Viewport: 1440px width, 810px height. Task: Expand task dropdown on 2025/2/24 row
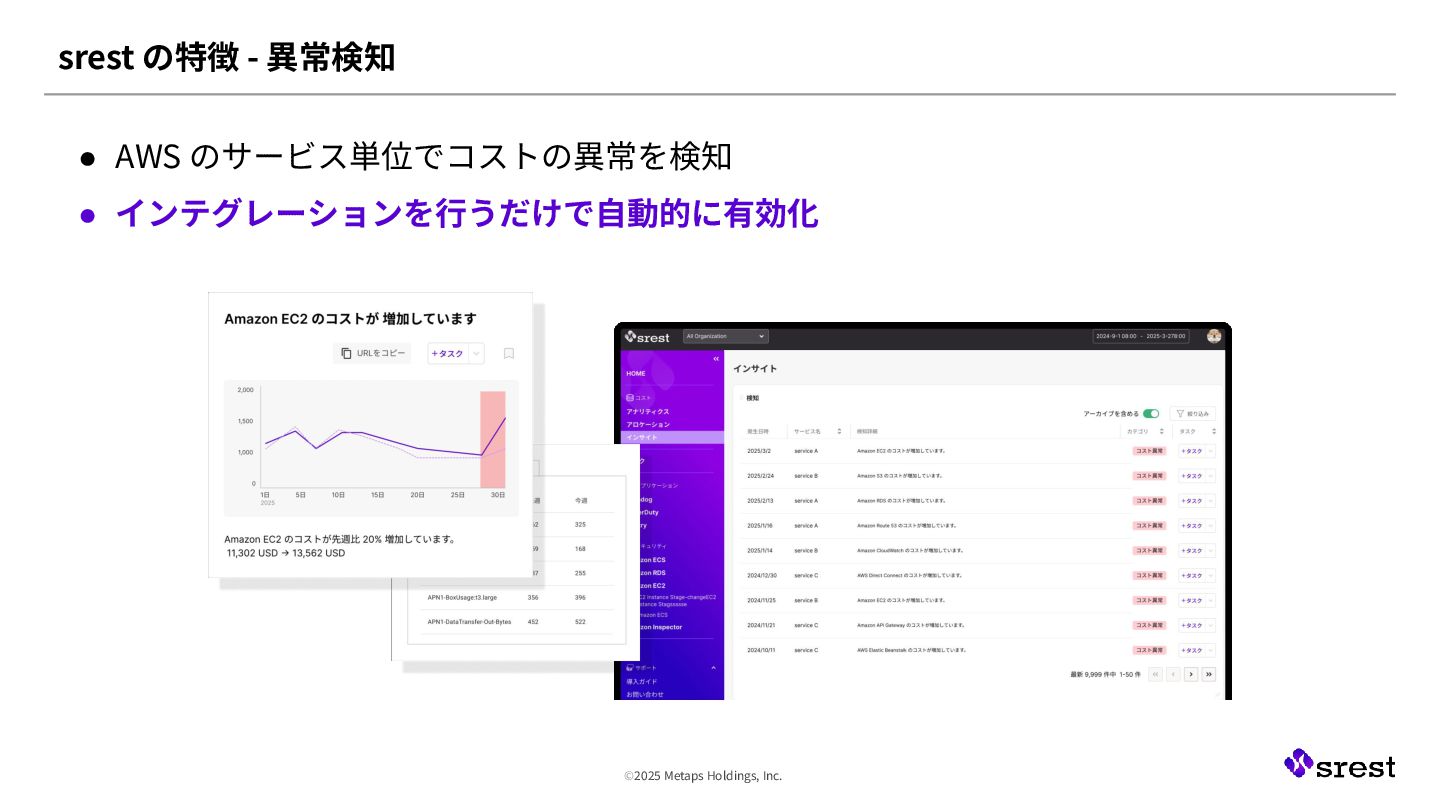(x=1211, y=476)
